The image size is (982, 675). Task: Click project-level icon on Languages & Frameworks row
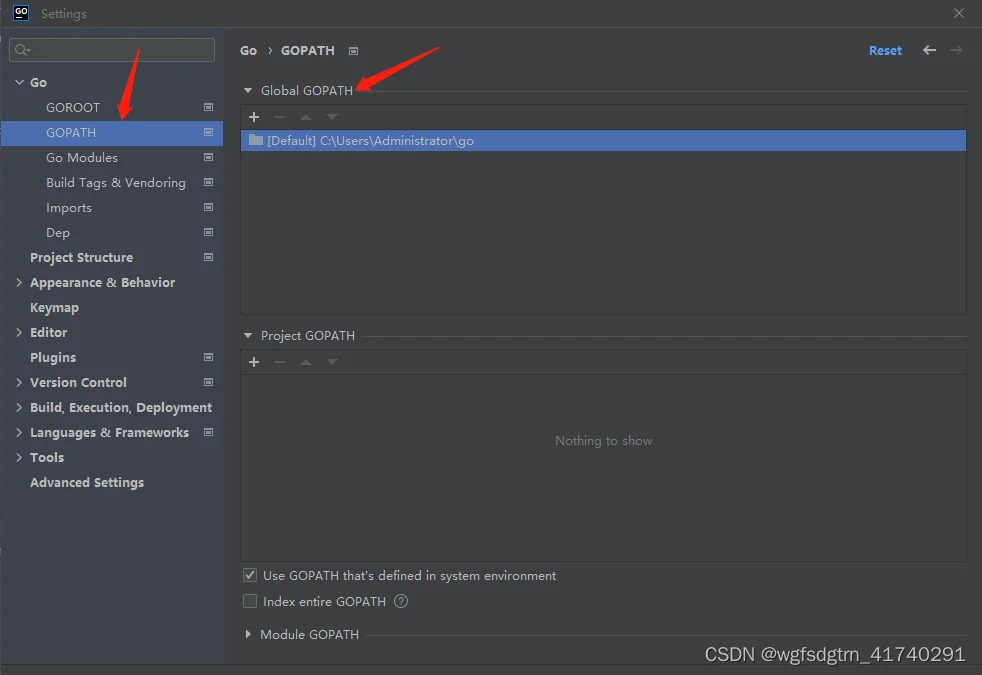pyautogui.click(x=209, y=432)
